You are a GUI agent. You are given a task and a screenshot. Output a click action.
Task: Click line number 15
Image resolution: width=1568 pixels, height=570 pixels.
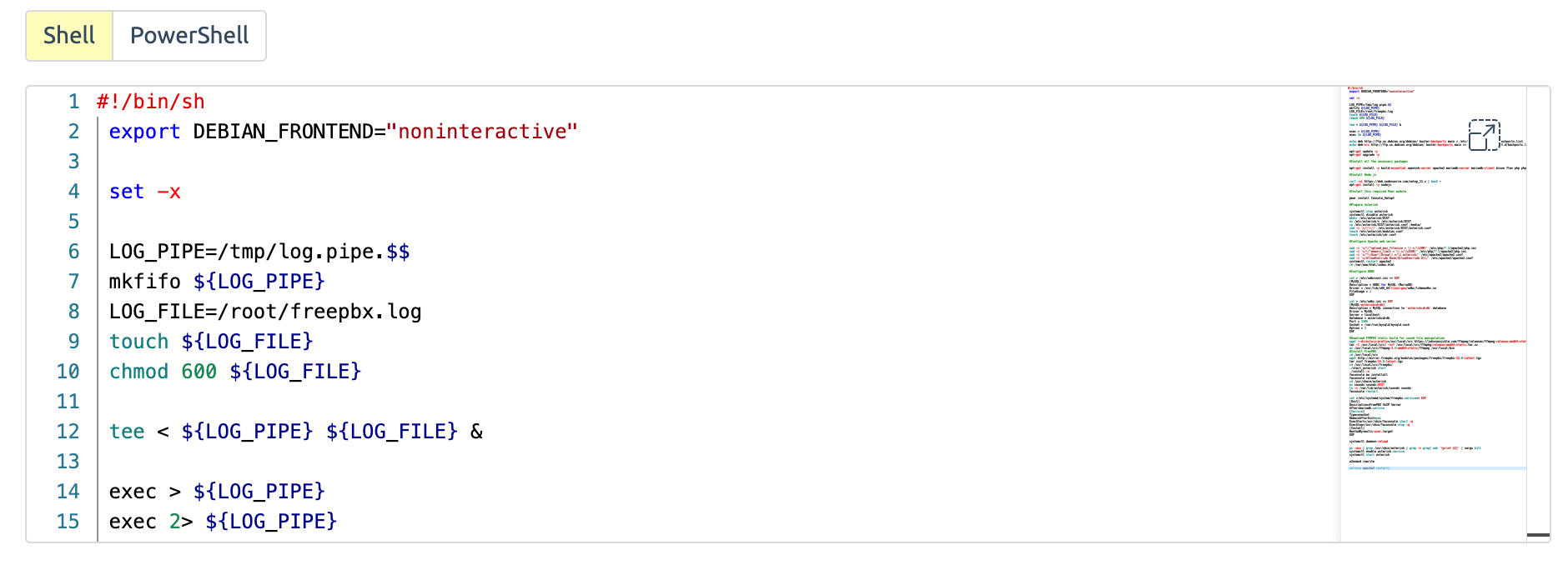(x=68, y=522)
